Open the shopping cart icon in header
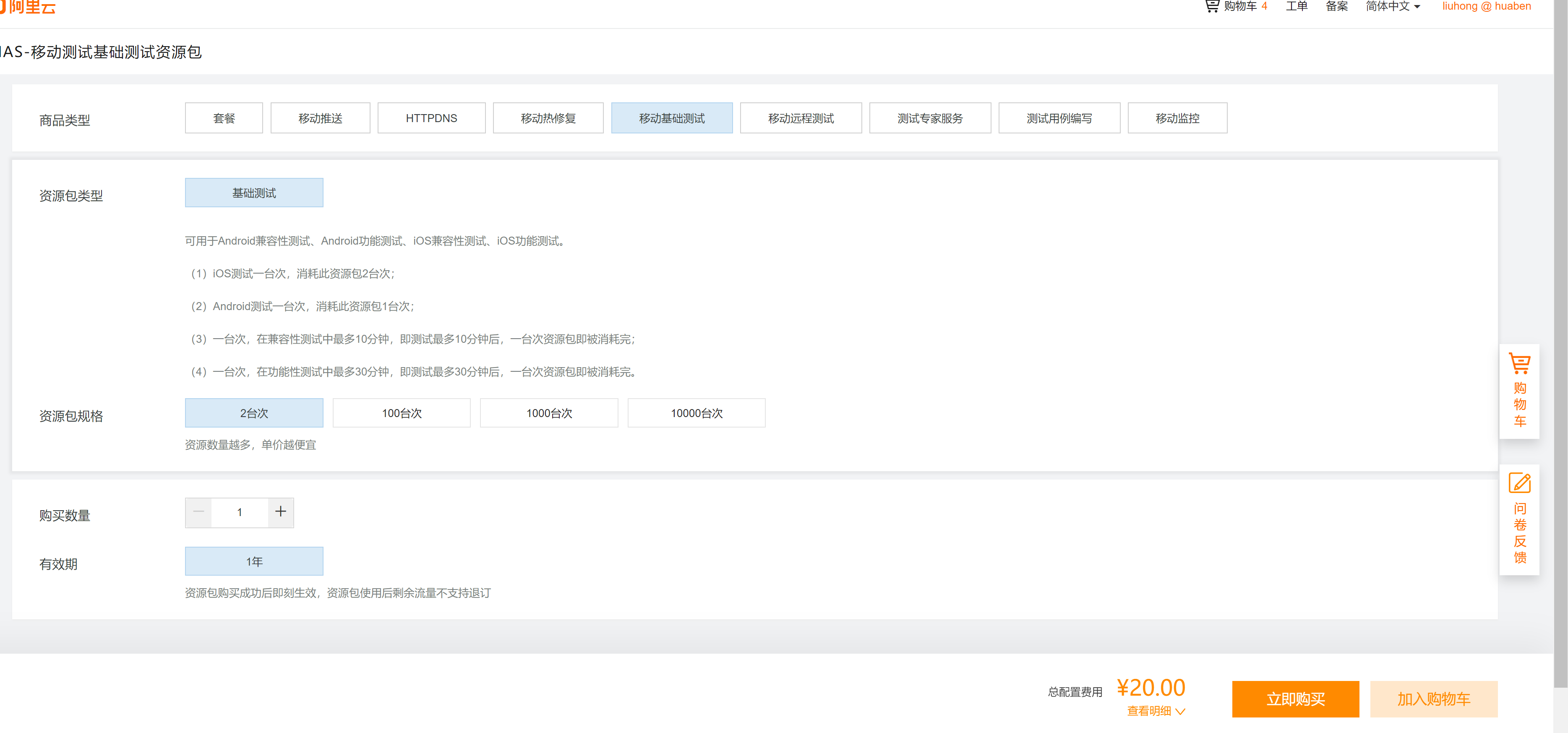The width and height of the screenshot is (1568, 733). pyautogui.click(x=1212, y=6)
